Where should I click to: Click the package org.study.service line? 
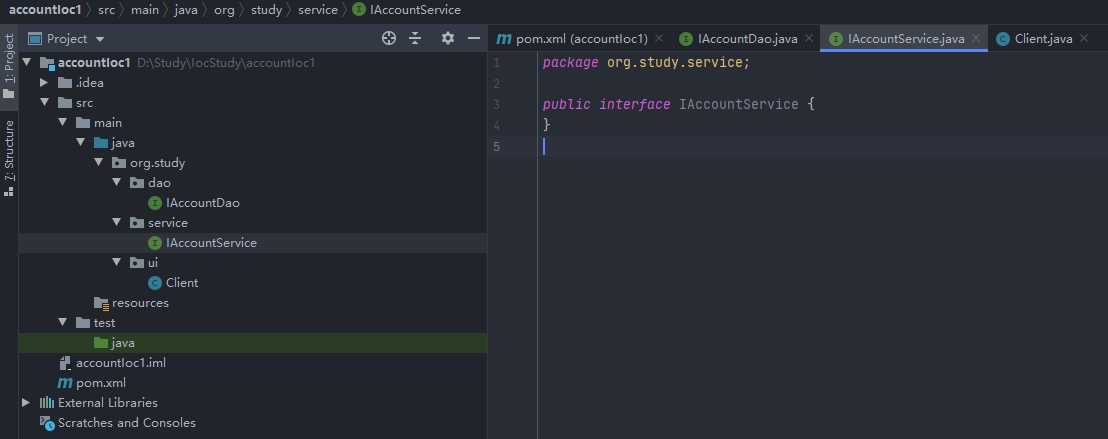click(646, 63)
